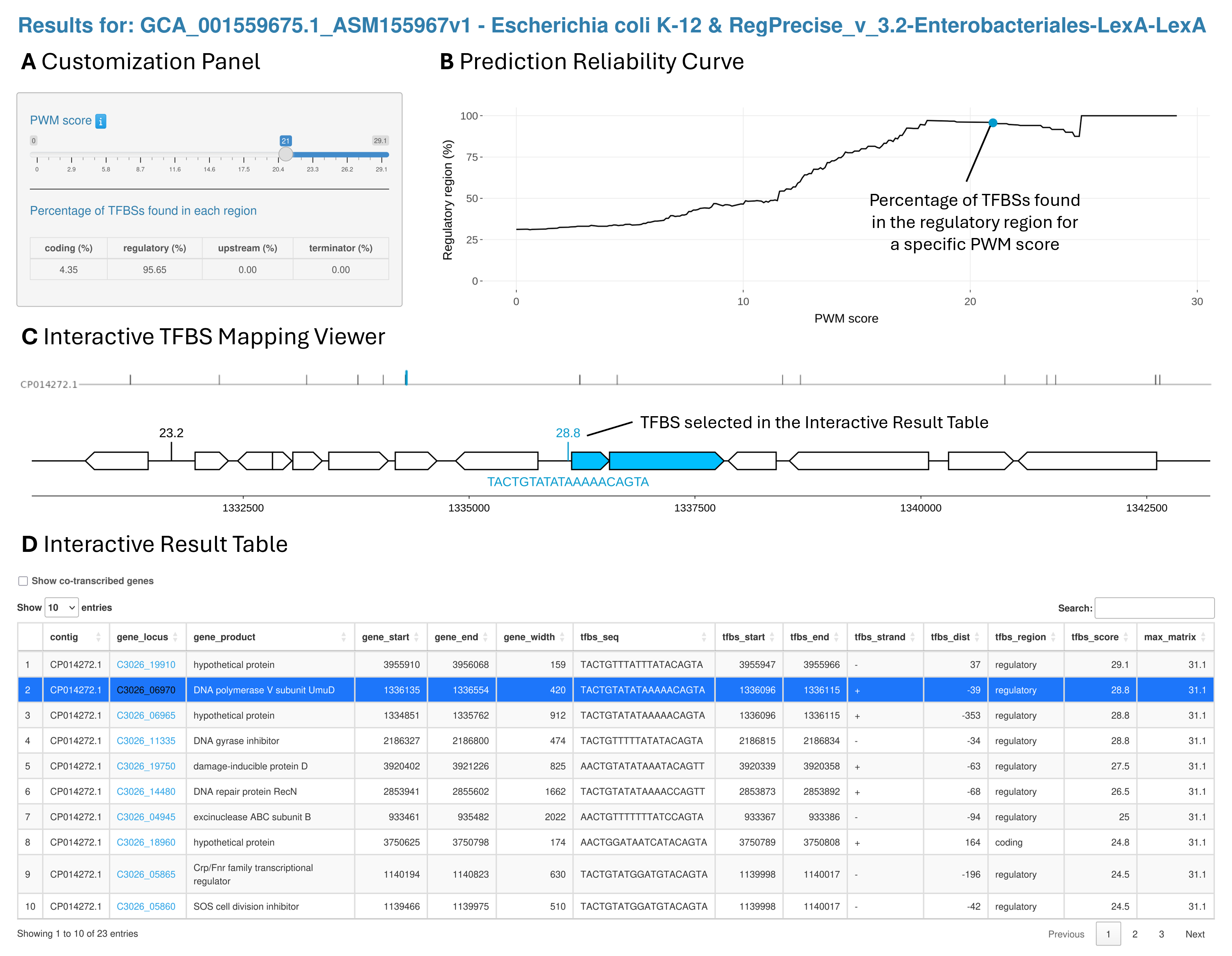Click the blue point on reliability curve
Image resolution: width=1232 pixels, height=956 pixels.
pyautogui.click(x=993, y=122)
